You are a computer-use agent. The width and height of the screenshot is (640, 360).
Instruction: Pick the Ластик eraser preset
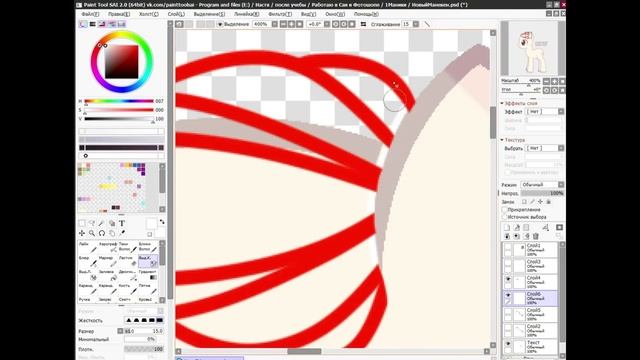point(128,261)
